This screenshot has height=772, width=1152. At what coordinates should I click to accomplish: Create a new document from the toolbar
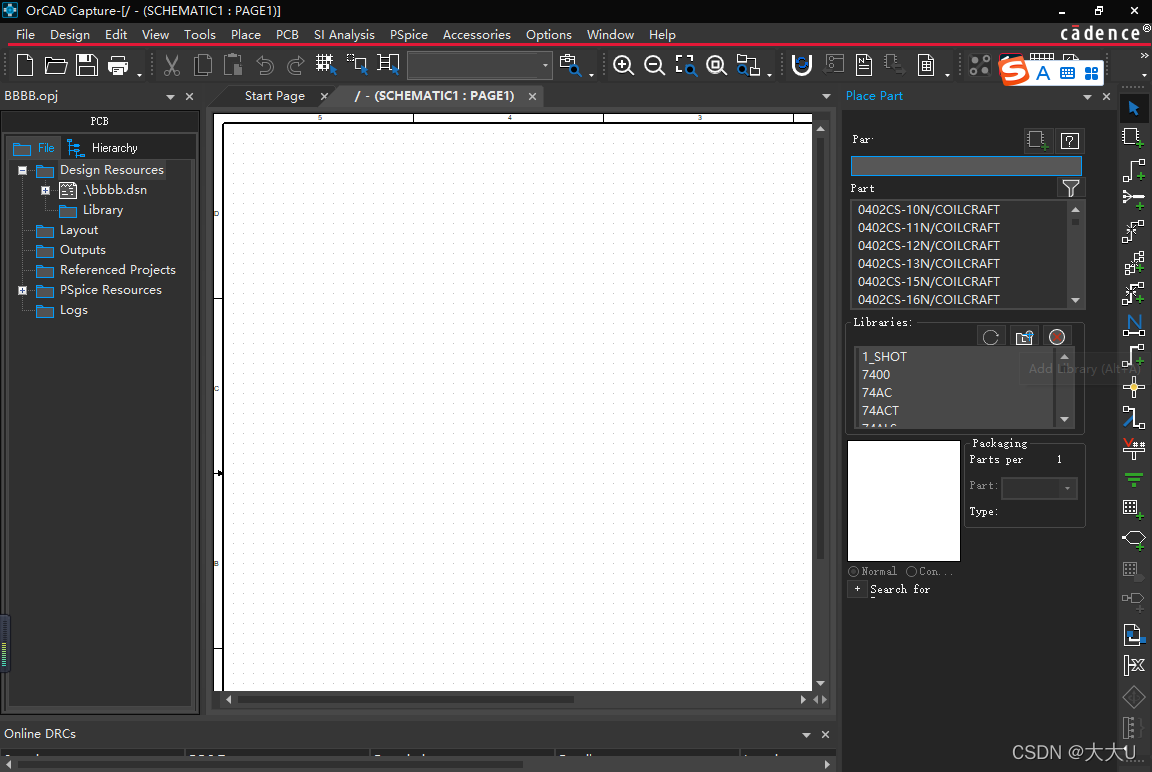tap(24, 65)
